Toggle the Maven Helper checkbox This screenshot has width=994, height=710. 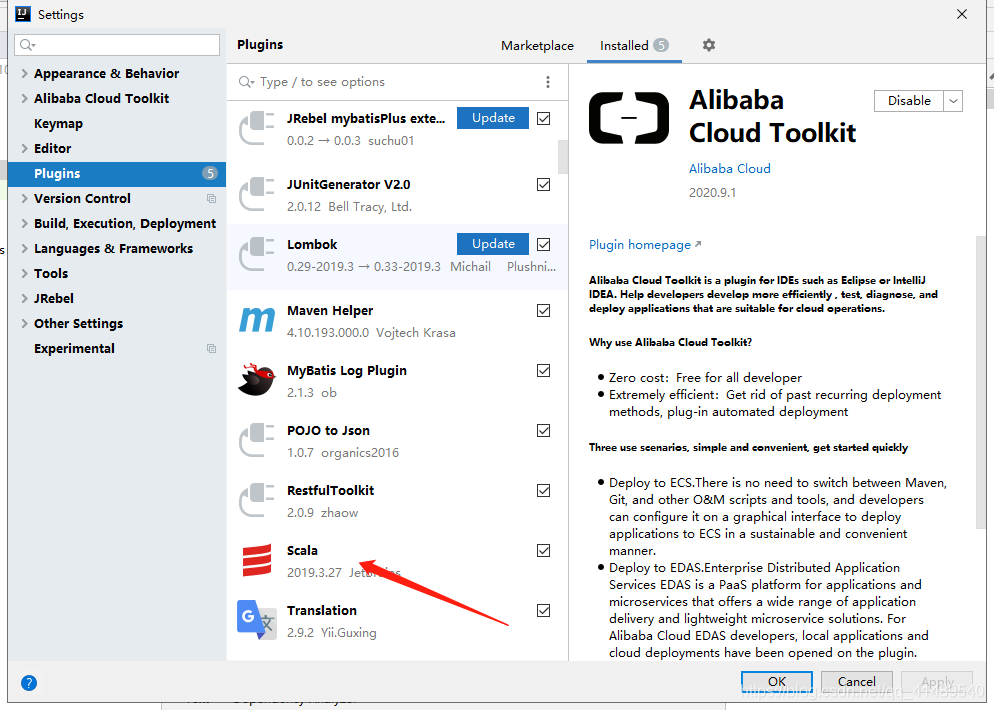point(543,311)
